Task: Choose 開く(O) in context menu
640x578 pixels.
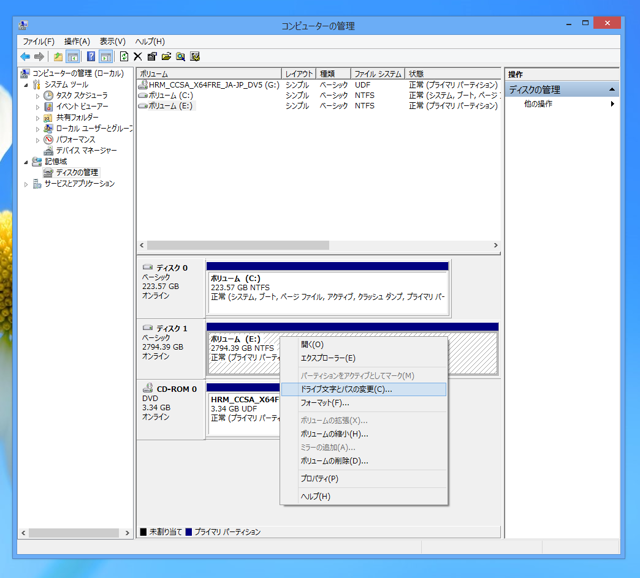Action: (x=364, y=345)
